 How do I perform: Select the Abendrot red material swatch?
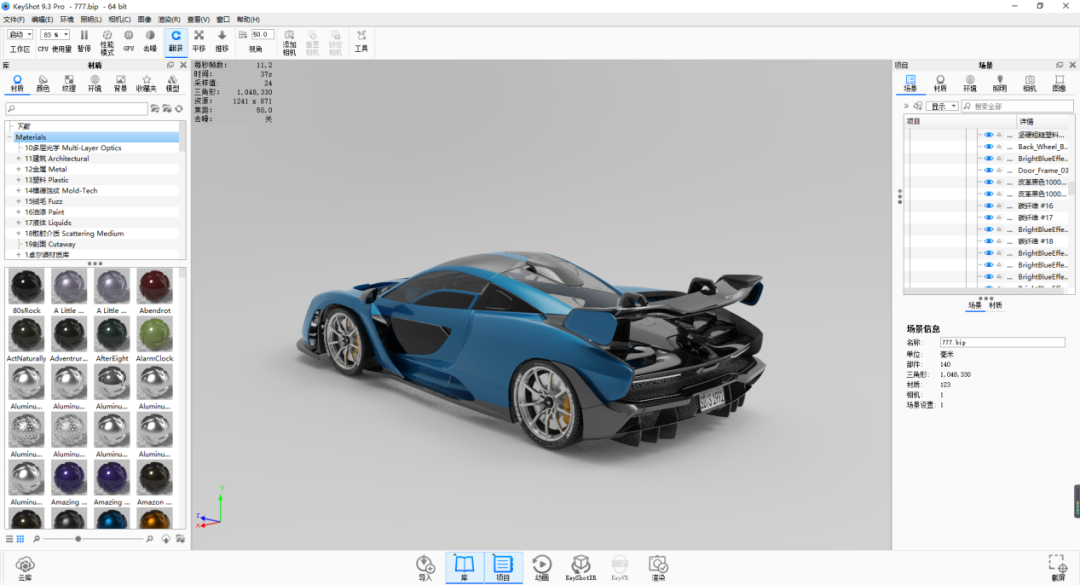[154, 291]
